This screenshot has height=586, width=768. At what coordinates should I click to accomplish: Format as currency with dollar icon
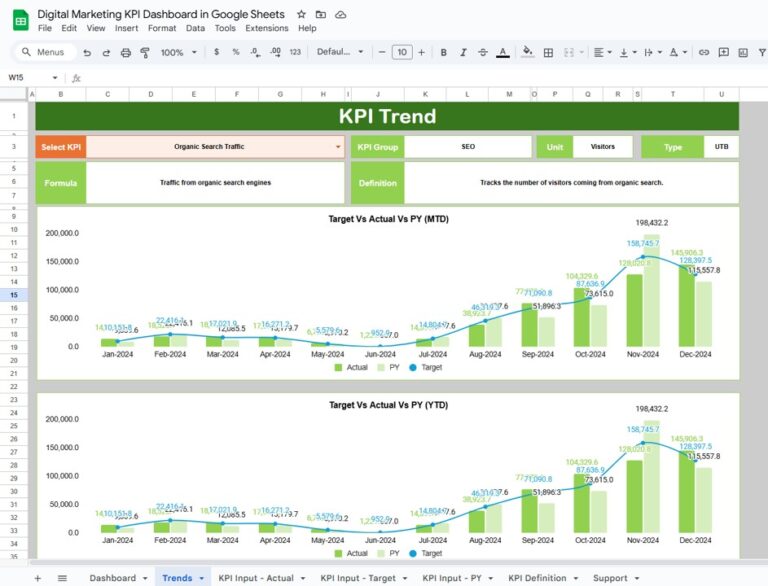[216, 52]
